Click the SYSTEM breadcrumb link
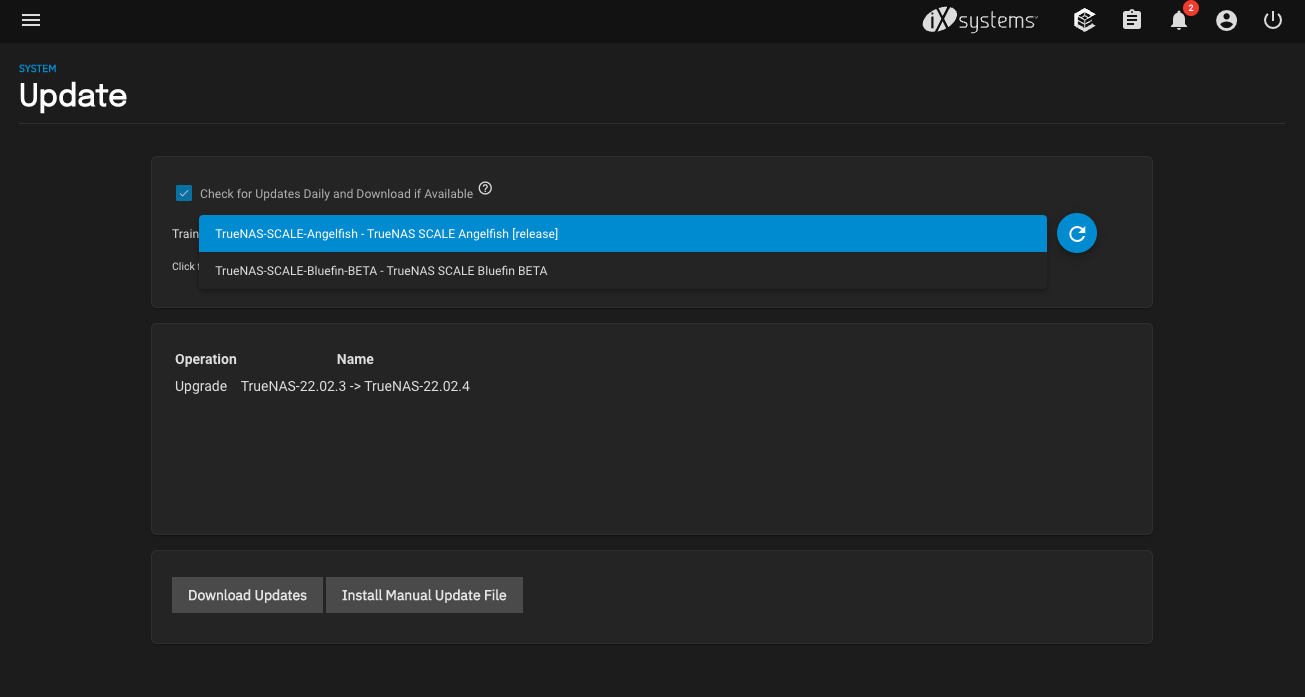 pos(38,69)
